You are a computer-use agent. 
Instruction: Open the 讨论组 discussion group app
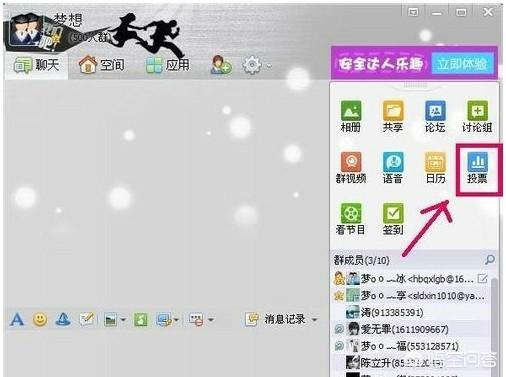pyautogui.click(x=477, y=116)
